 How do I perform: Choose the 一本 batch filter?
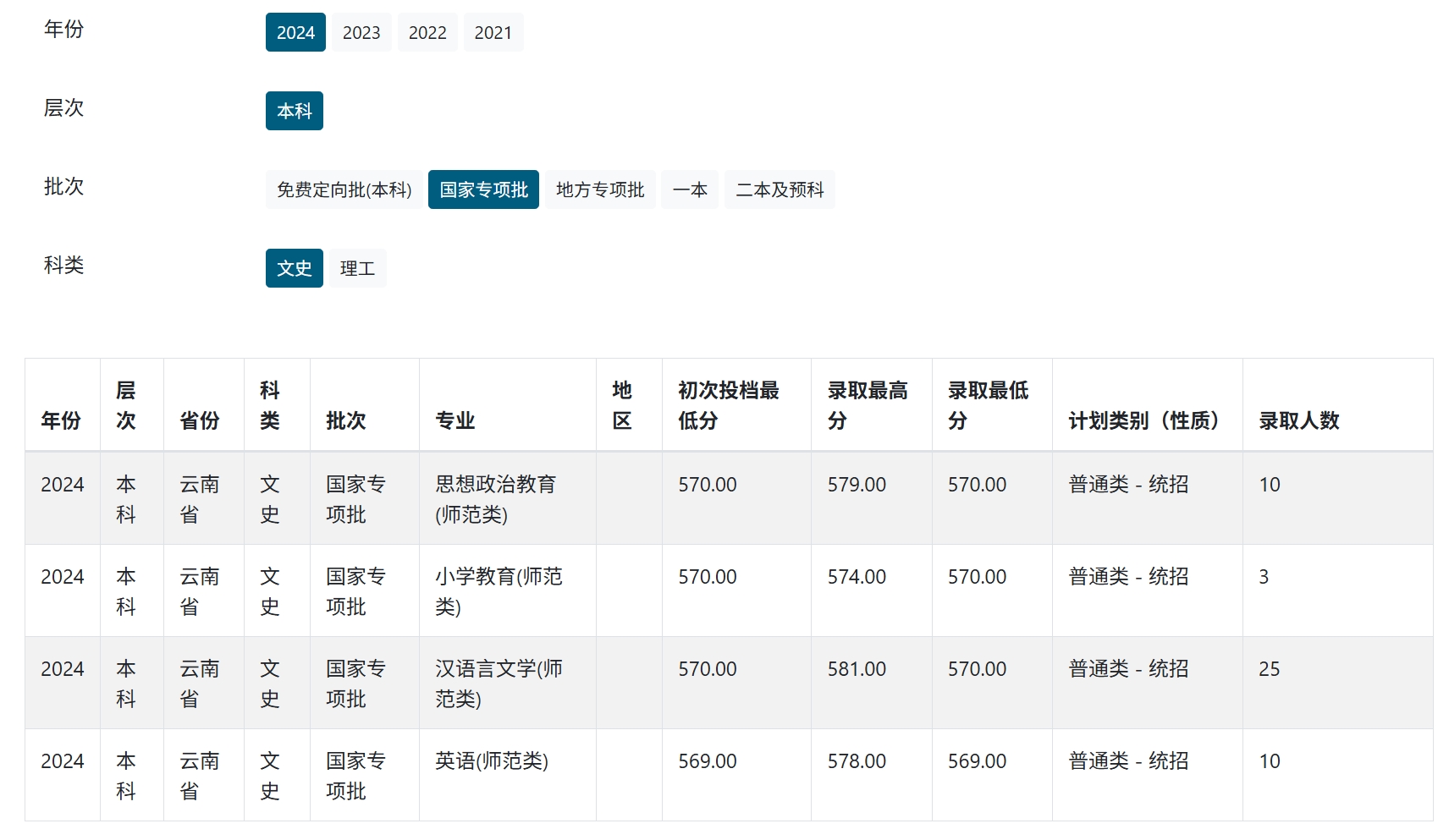(690, 189)
